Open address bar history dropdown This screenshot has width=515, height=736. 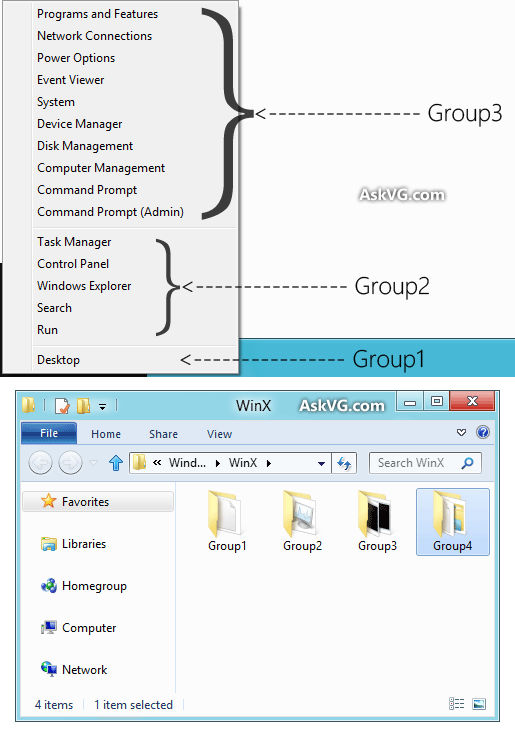point(321,463)
